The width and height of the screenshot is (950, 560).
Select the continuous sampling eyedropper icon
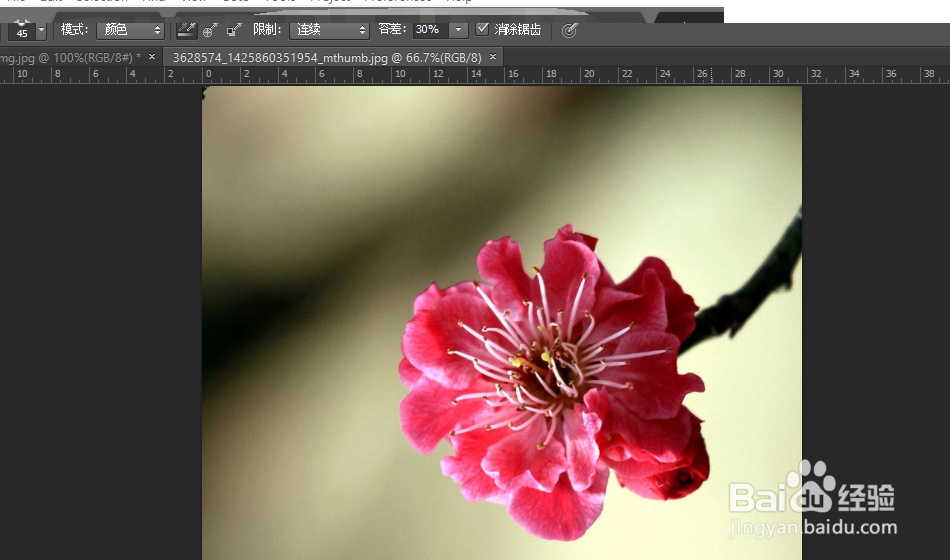(187, 30)
